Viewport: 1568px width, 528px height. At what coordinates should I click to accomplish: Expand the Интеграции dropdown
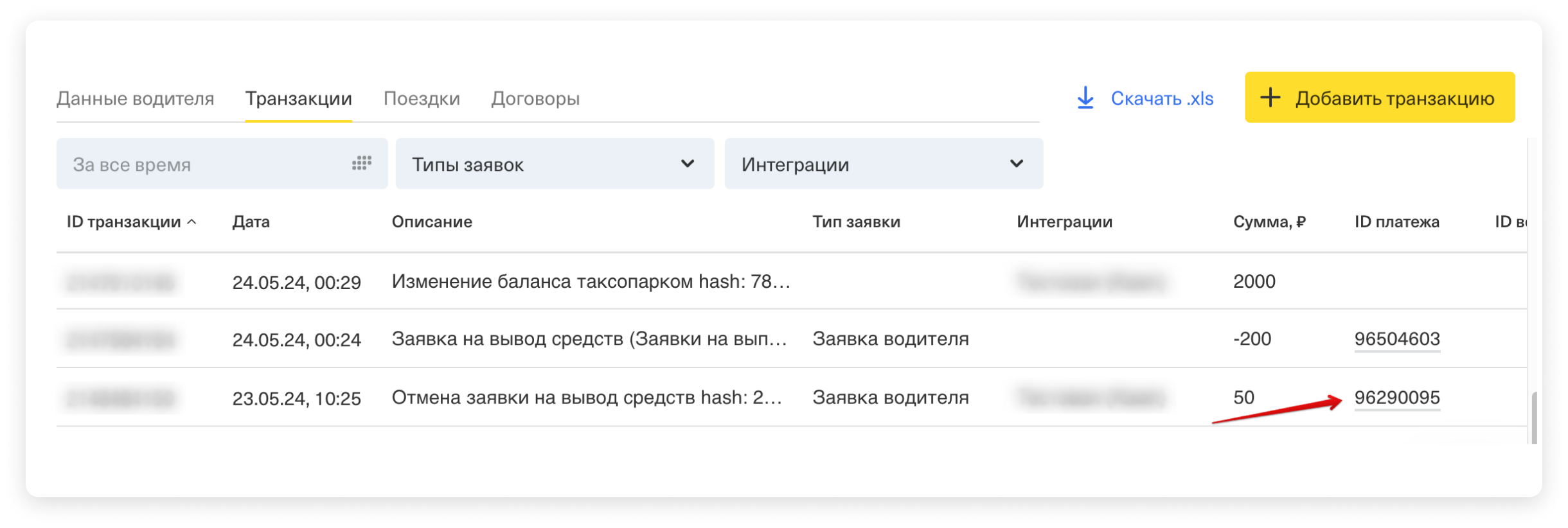(x=883, y=164)
